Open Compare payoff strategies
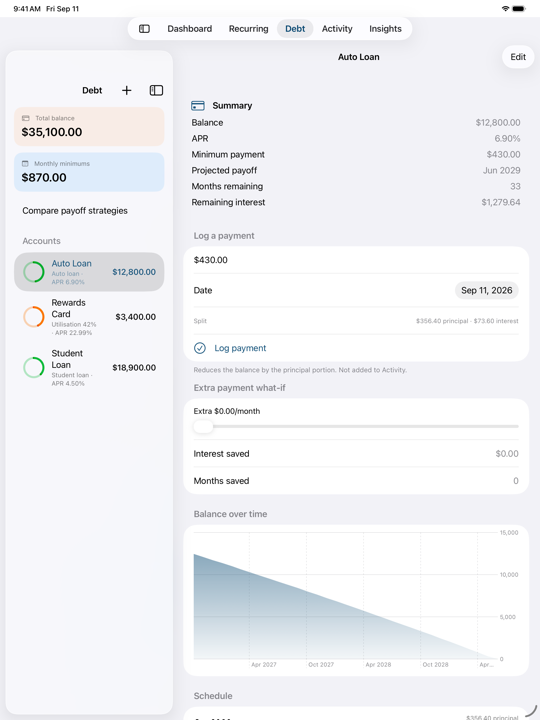Screen dimensions: 540x720 coord(75,211)
